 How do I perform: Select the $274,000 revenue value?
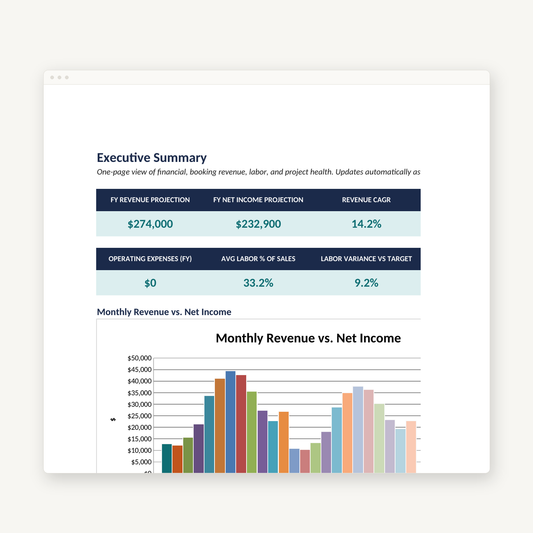pyautogui.click(x=150, y=224)
